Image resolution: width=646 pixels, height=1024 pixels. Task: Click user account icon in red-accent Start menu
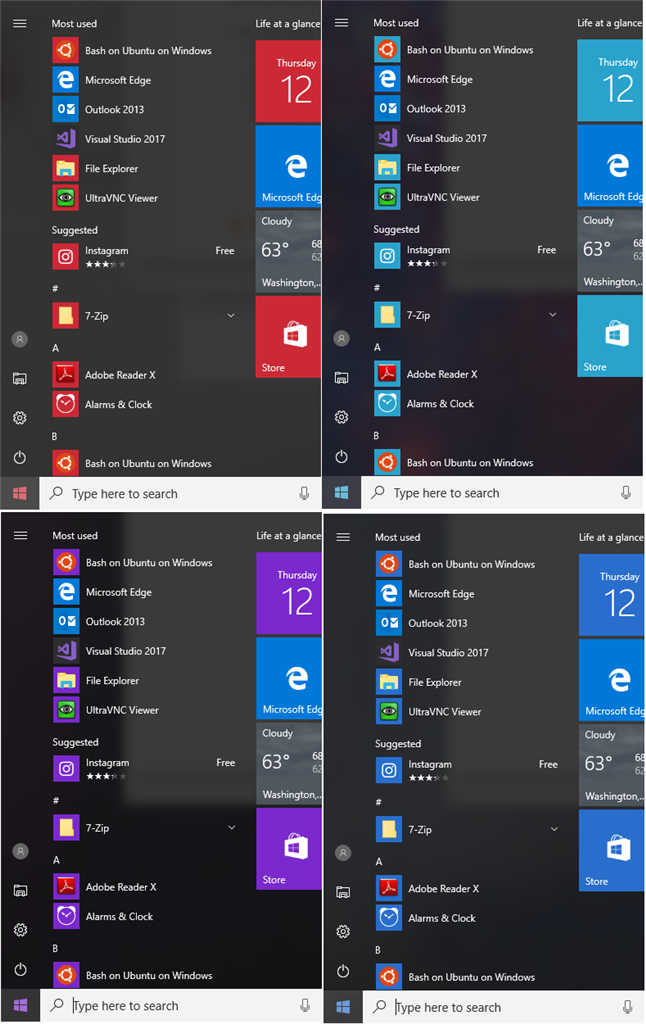20,339
